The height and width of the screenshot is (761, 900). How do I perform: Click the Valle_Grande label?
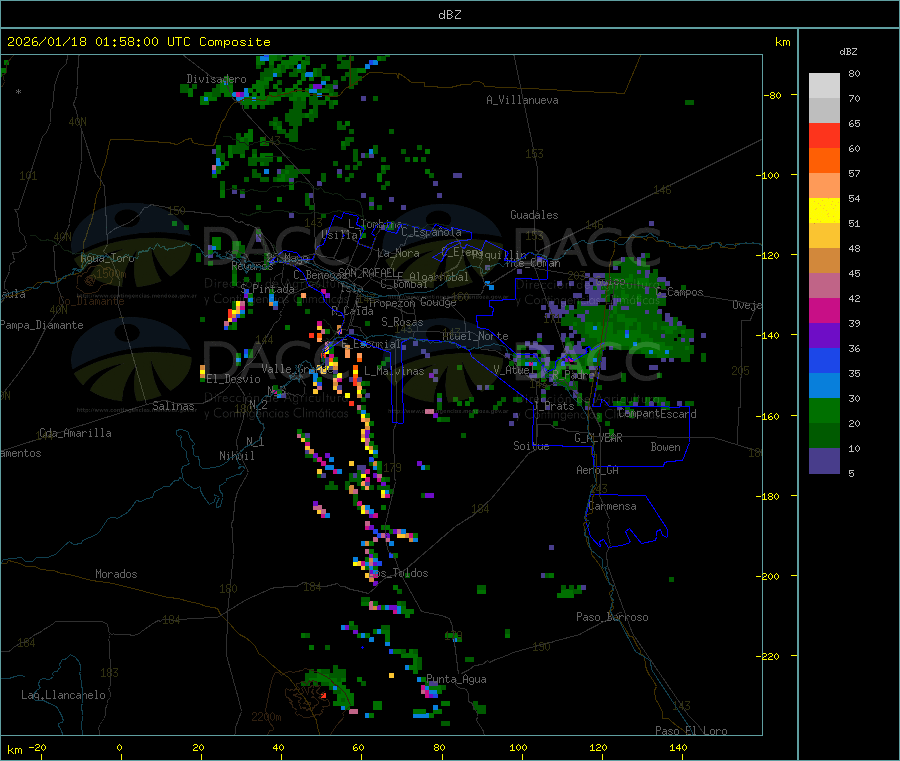coord(297,368)
